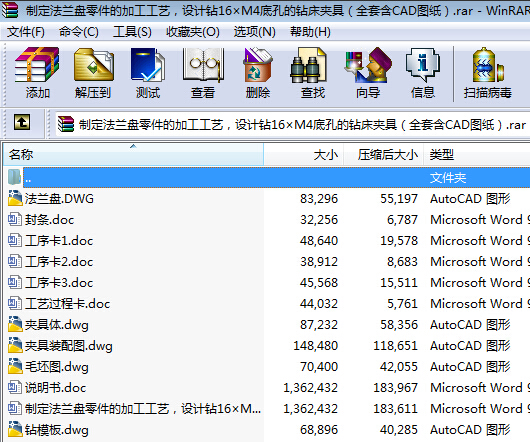Open the Commands (命令) menu

coord(79,32)
